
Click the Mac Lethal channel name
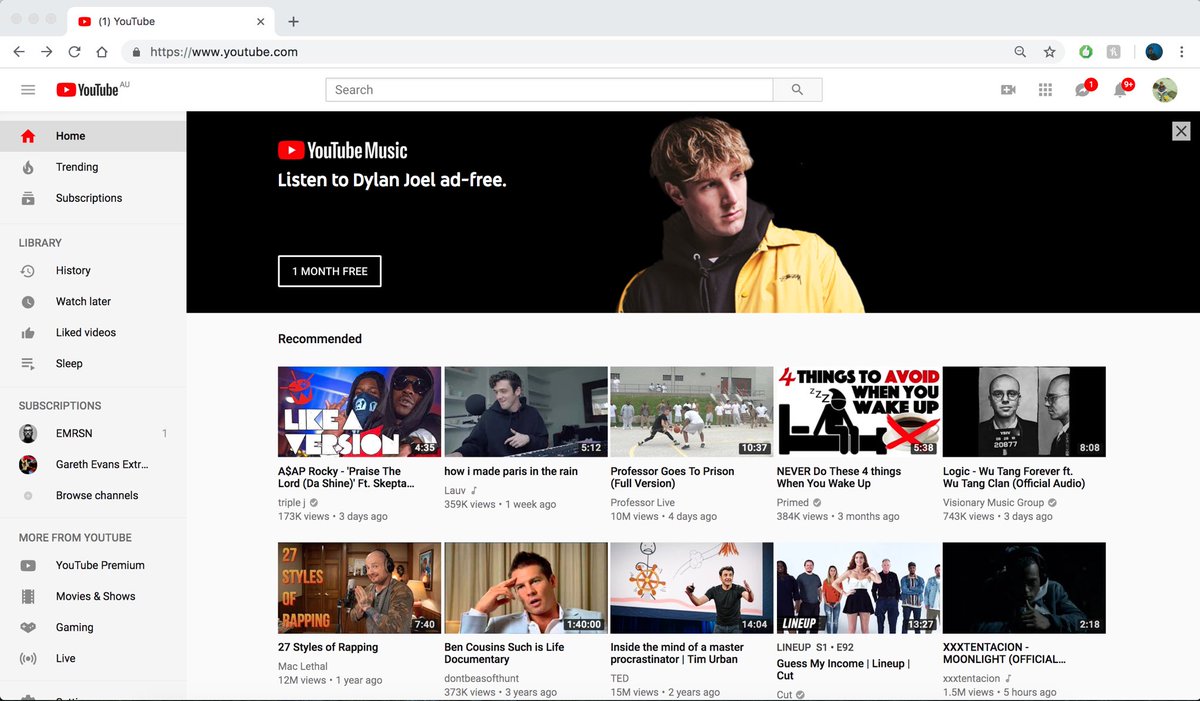pos(305,667)
